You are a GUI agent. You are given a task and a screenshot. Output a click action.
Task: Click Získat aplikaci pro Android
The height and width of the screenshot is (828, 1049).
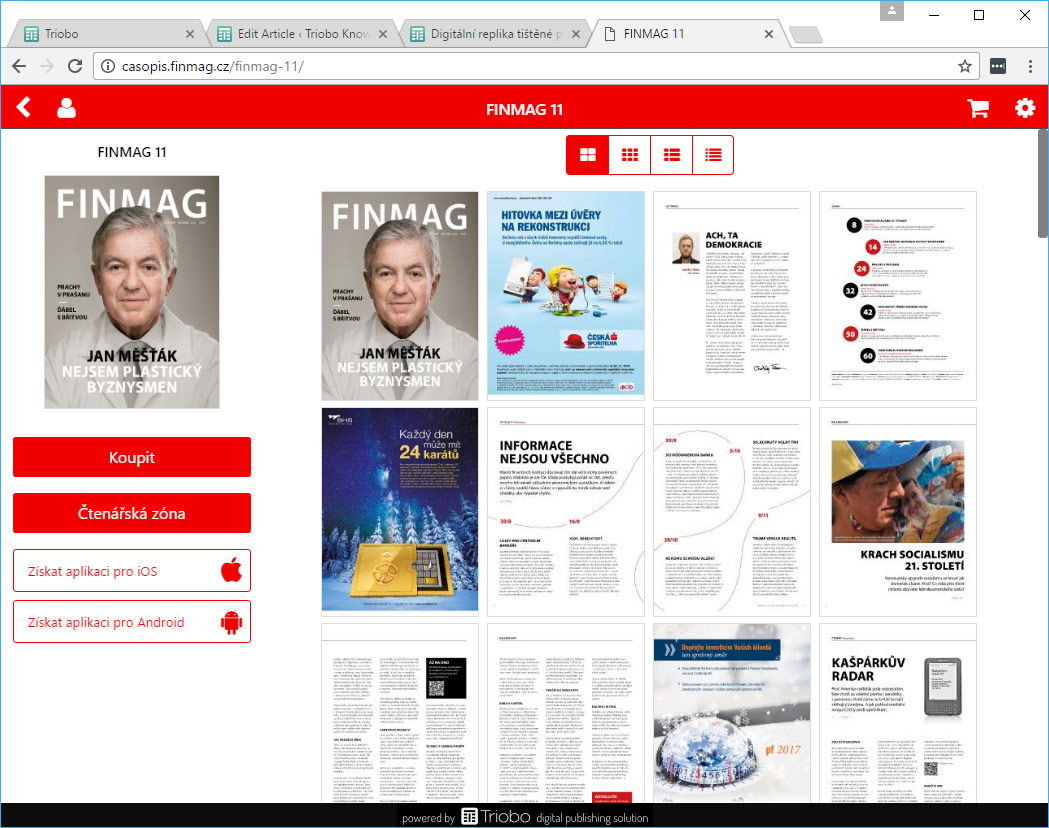tap(132, 622)
